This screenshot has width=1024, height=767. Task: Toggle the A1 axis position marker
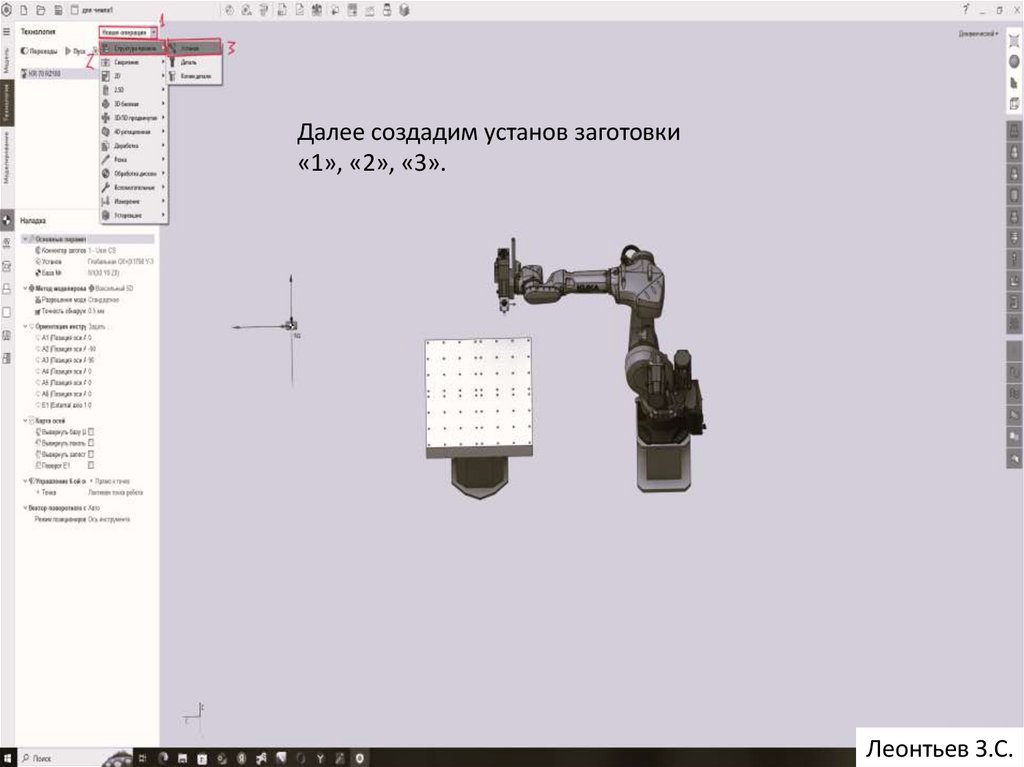pos(38,338)
